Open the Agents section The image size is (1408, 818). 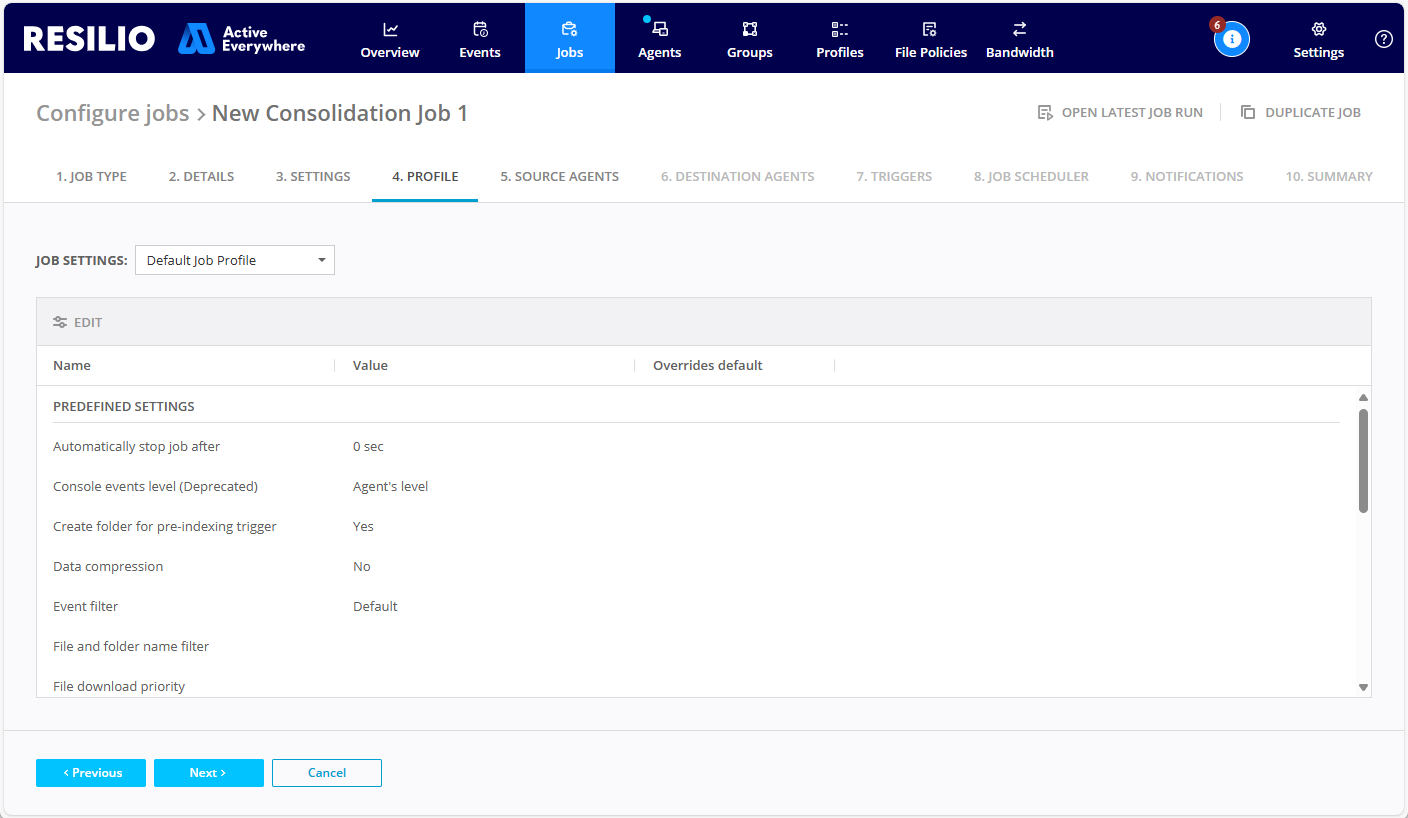click(x=659, y=40)
